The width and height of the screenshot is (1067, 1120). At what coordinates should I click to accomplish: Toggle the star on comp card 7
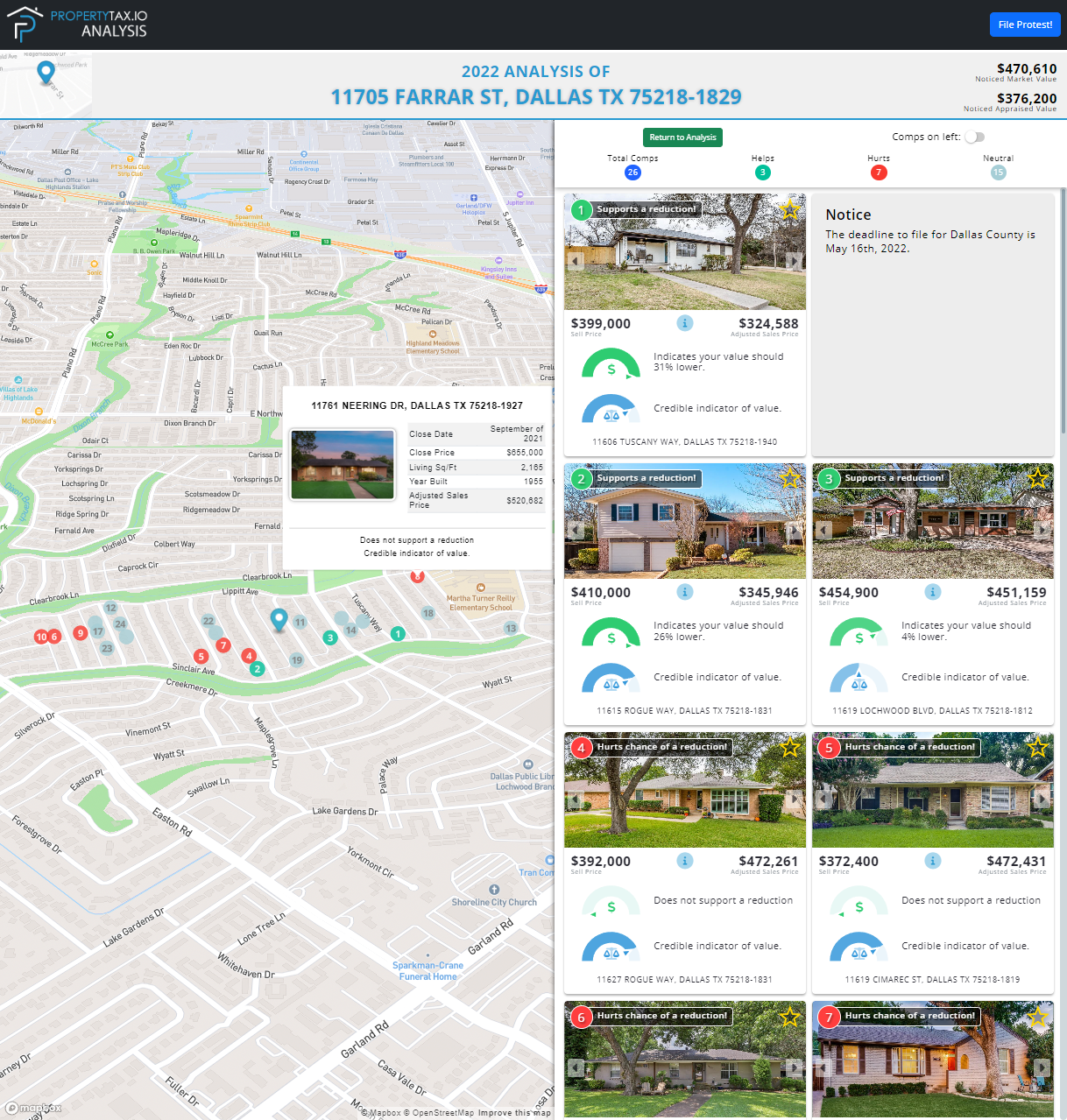[x=1037, y=1016]
